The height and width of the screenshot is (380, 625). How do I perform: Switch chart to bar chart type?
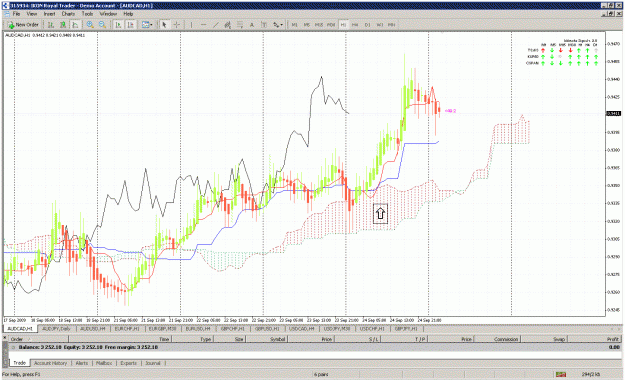click(x=51, y=25)
